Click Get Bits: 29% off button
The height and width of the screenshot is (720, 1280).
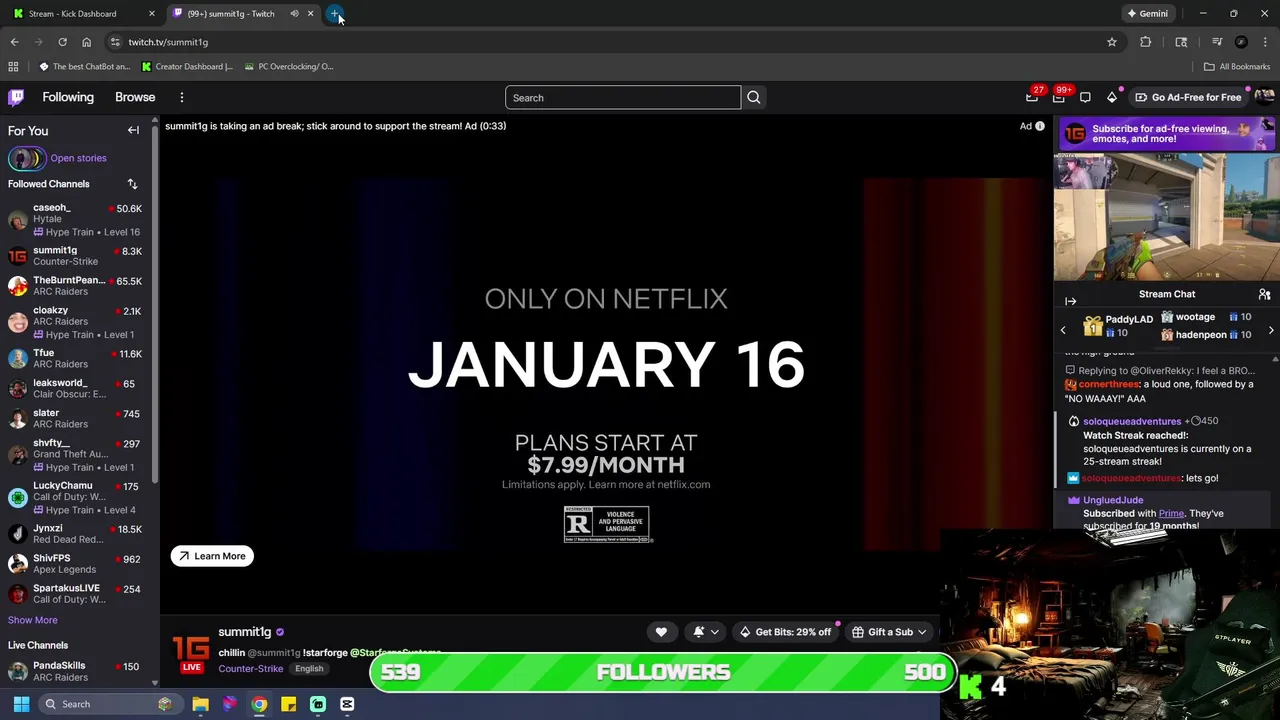(x=785, y=632)
